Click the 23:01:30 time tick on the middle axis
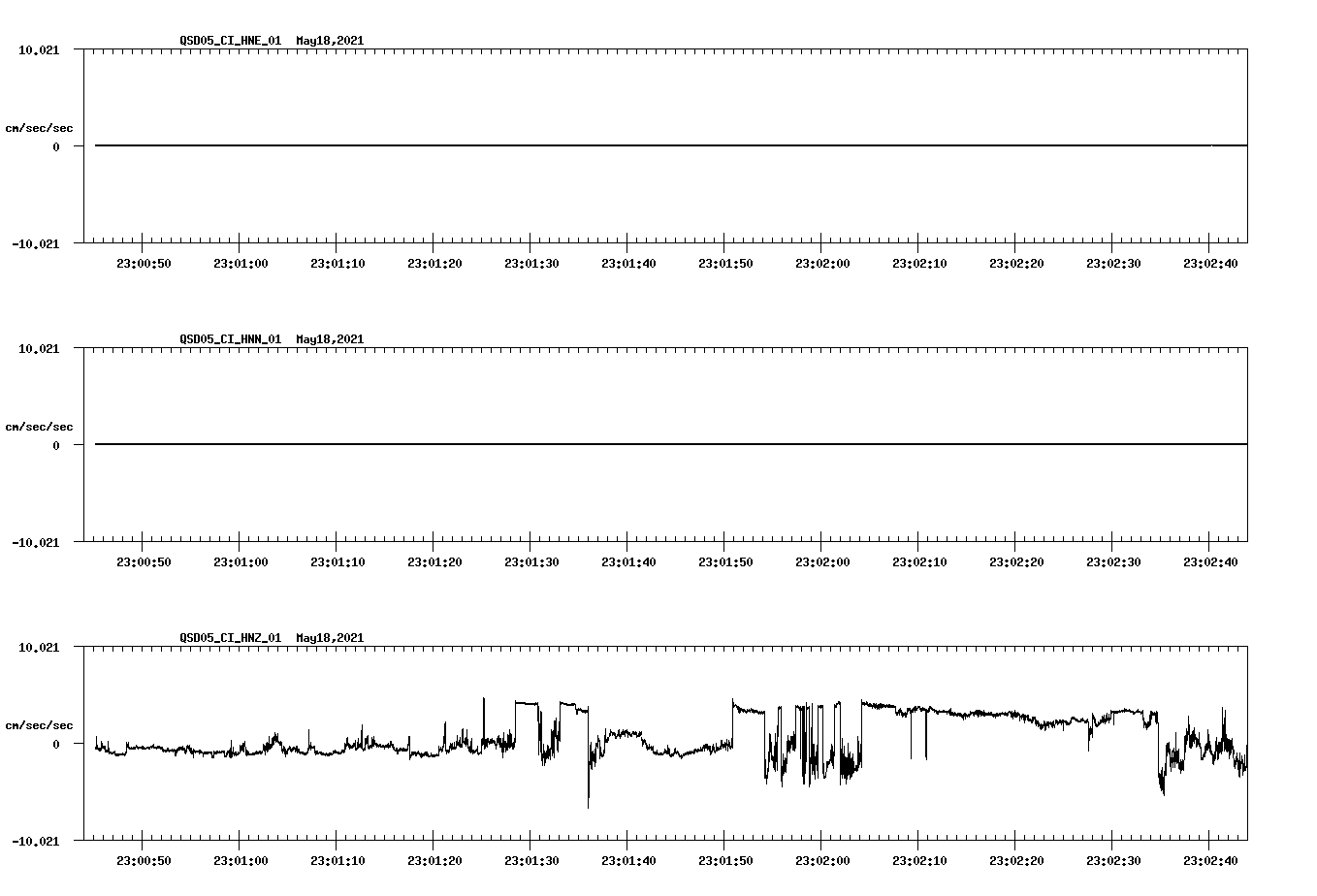Viewport: 1317px width, 896px height. pyautogui.click(x=531, y=560)
